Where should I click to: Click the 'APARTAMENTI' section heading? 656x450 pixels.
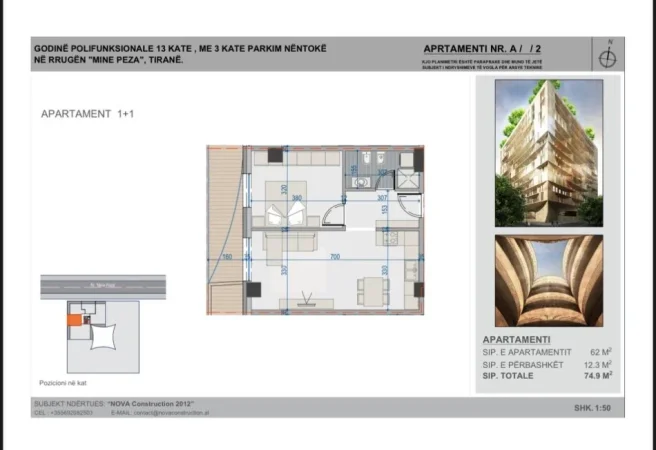[516, 340]
